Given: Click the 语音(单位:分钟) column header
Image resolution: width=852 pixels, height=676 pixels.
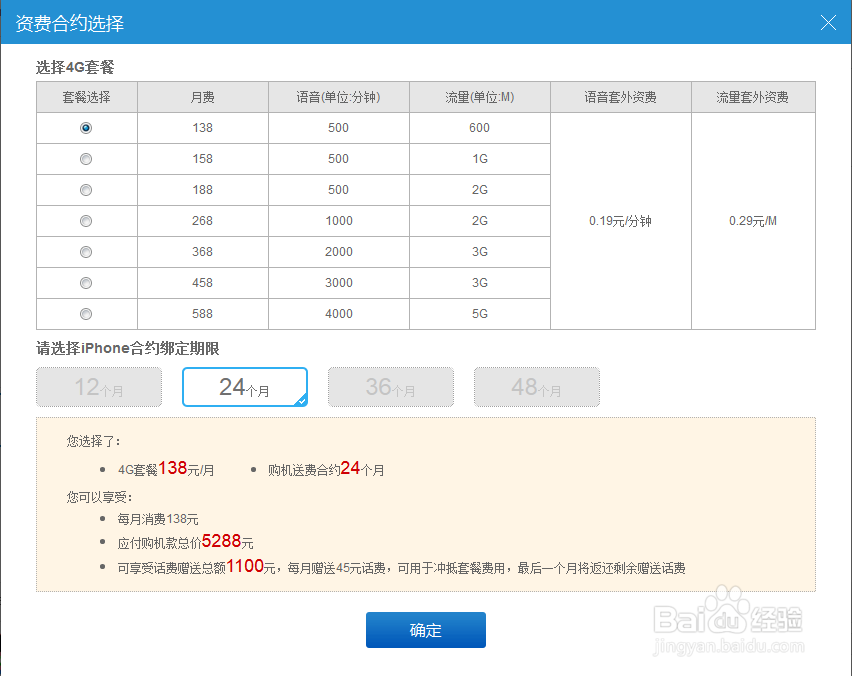Looking at the screenshot, I should (x=338, y=97).
